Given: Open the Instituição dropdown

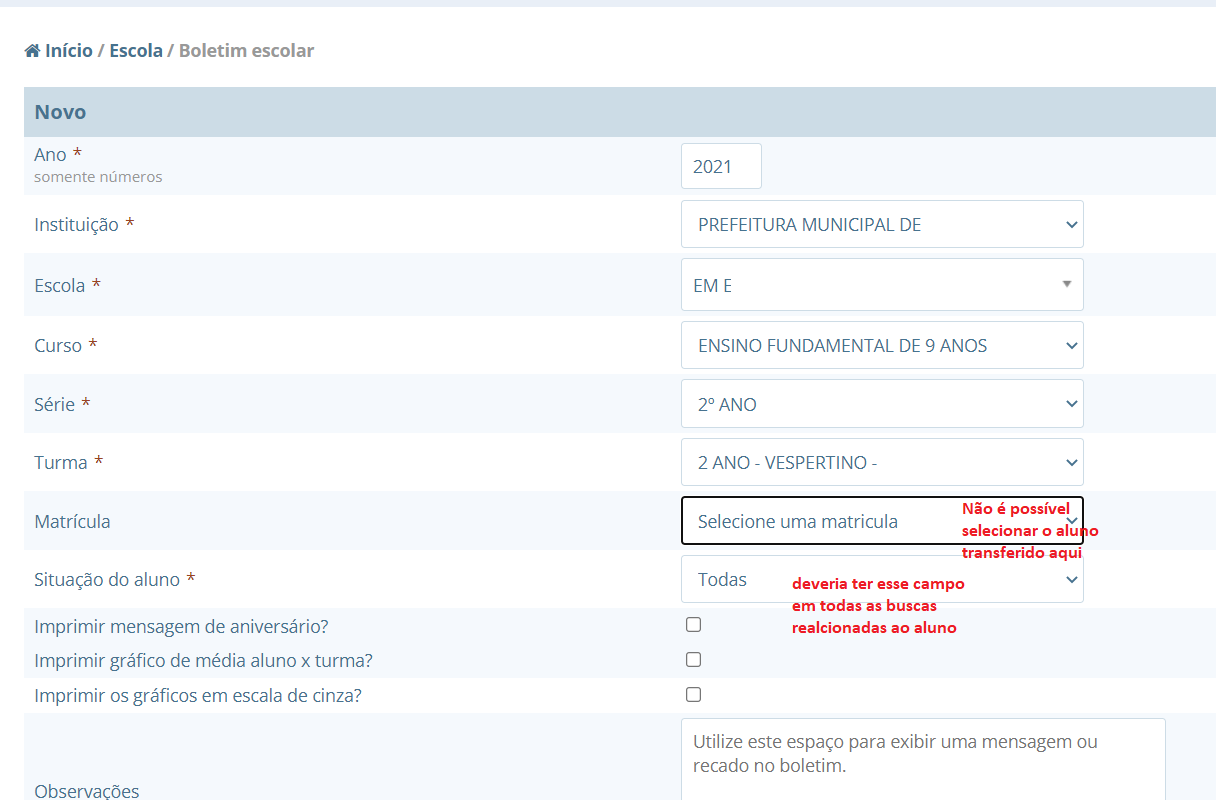Looking at the screenshot, I should pyautogui.click(x=882, y=225).
